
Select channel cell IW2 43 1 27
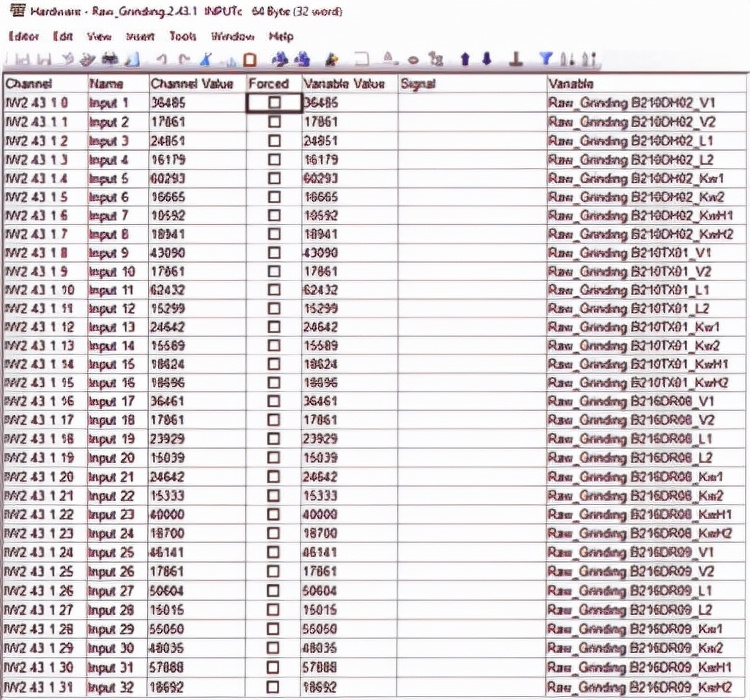pos(45,610)
